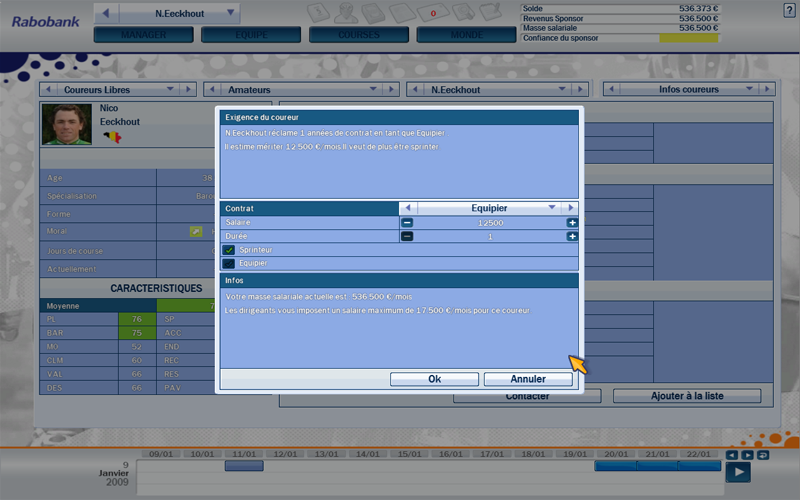The image size is (800, 500).
Task: Click right arrow of rider N.Eeckhout selector
Action: (x=580, y=89)
